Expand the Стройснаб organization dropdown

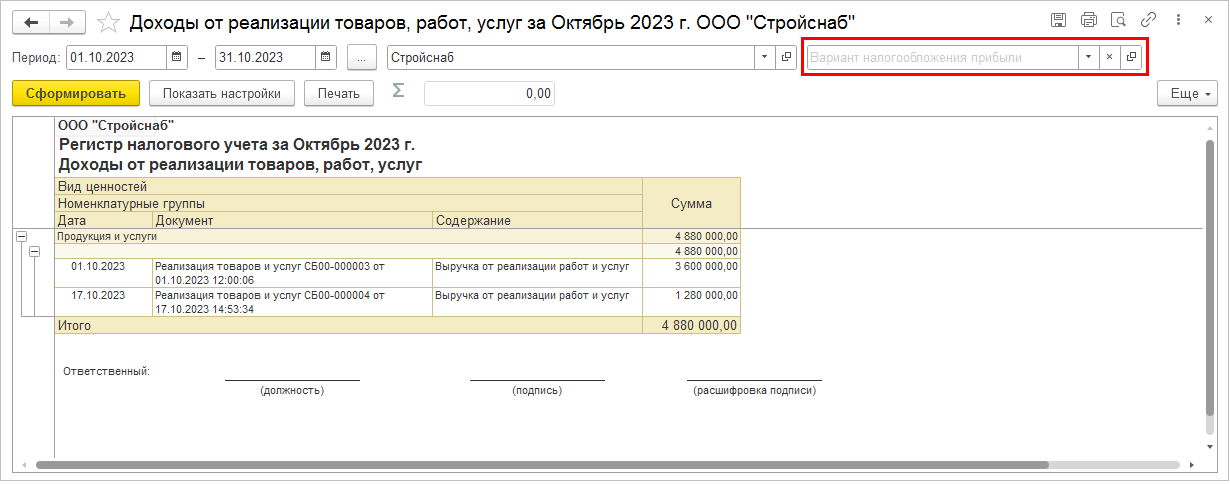click(x=765, y=58)
